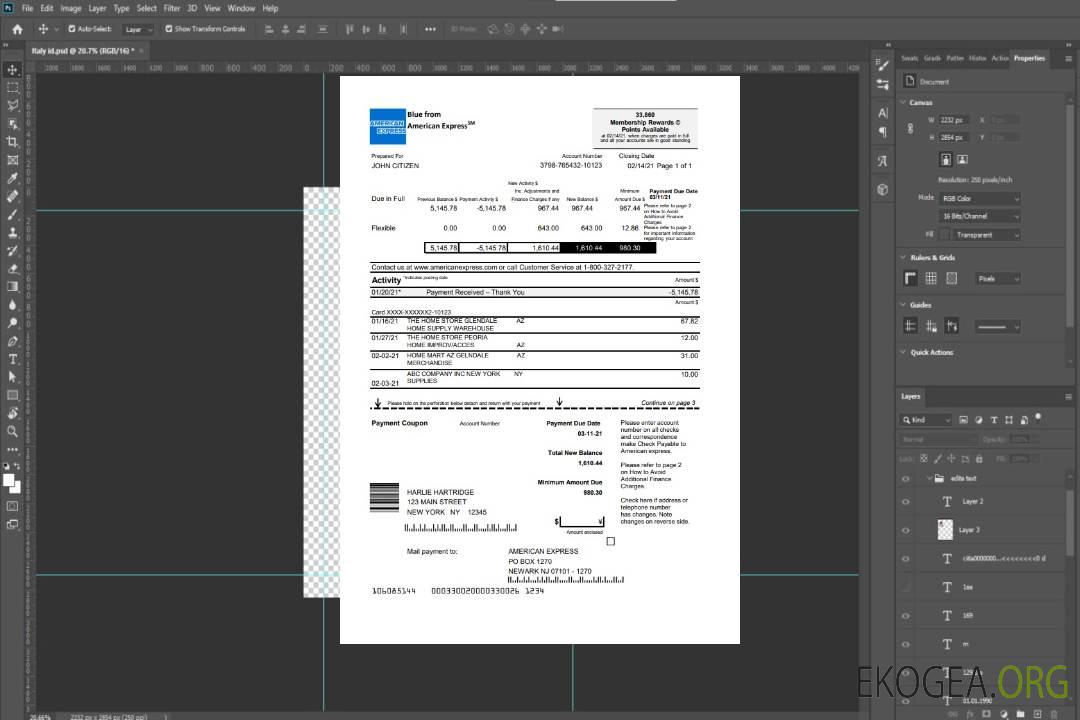Click the create new layer icon
Screen dimensions: 1080x720
point(1037,714)
